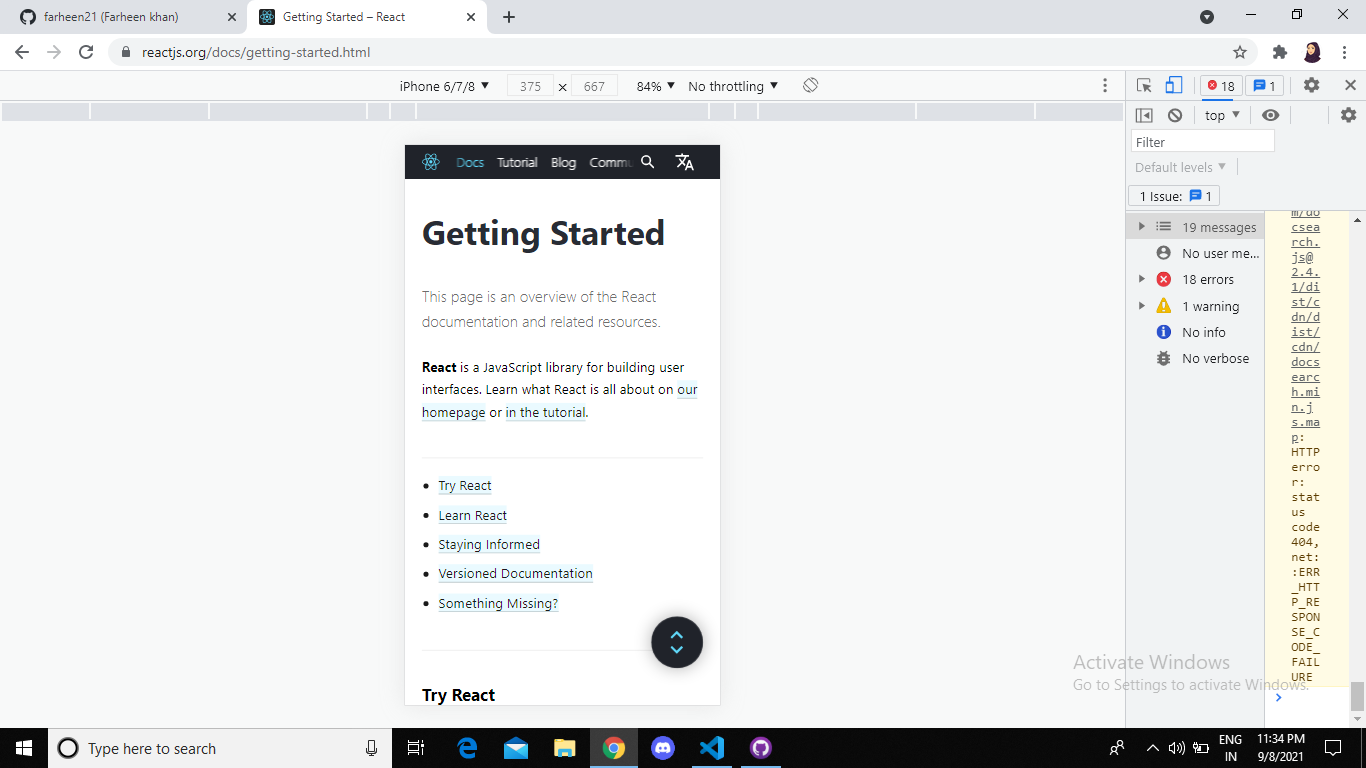Click the floating navigation toggle button
The width and height of the screenshot is (1366, 768).
[677, 642]
